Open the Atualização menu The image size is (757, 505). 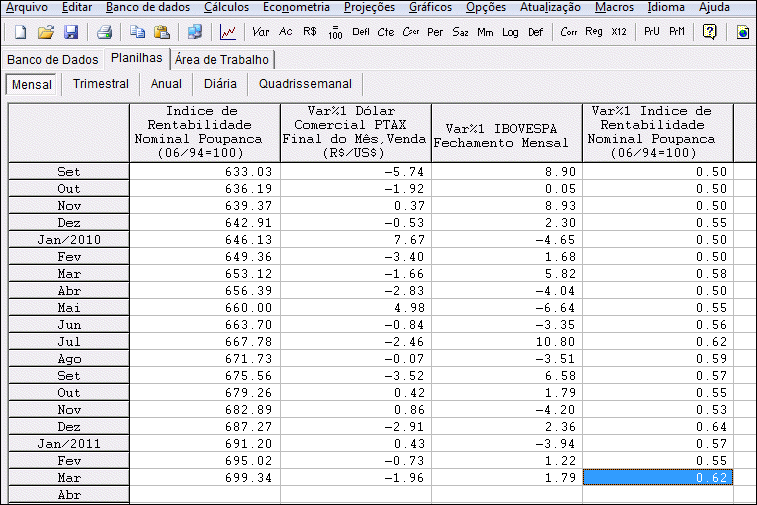(550, 7)
